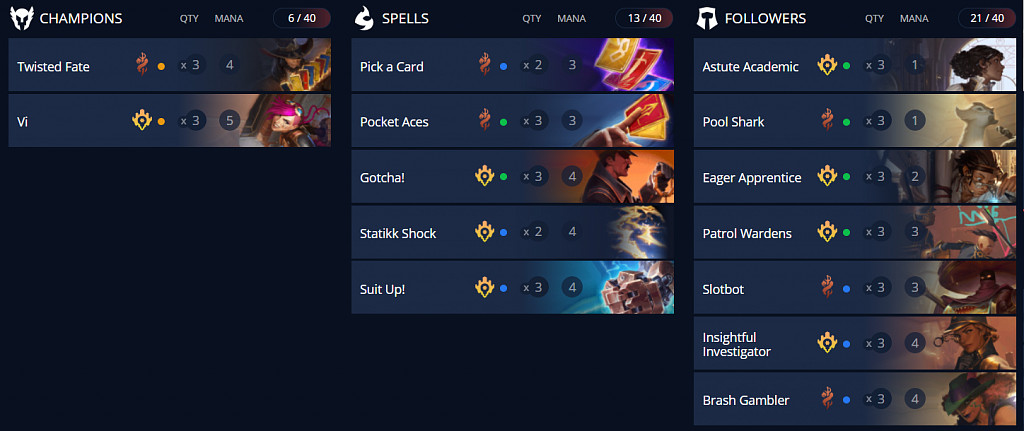Click the Brash Gambler card thumbnail
The height and width of the screenshot is (431, 1024).
pyautogui.click(x=974, y=400)
